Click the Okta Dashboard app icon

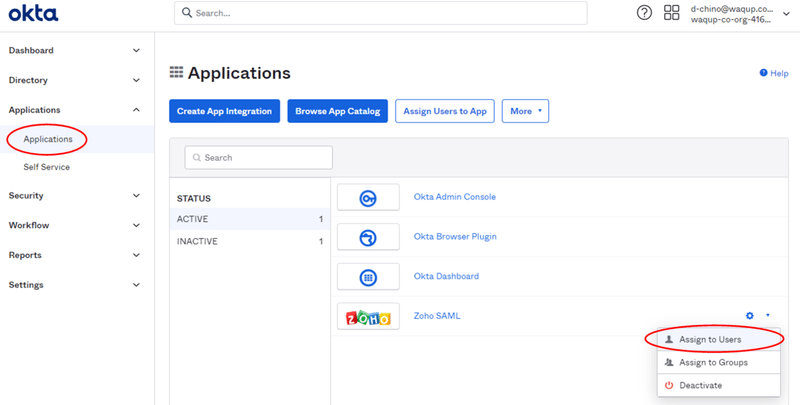368,277
